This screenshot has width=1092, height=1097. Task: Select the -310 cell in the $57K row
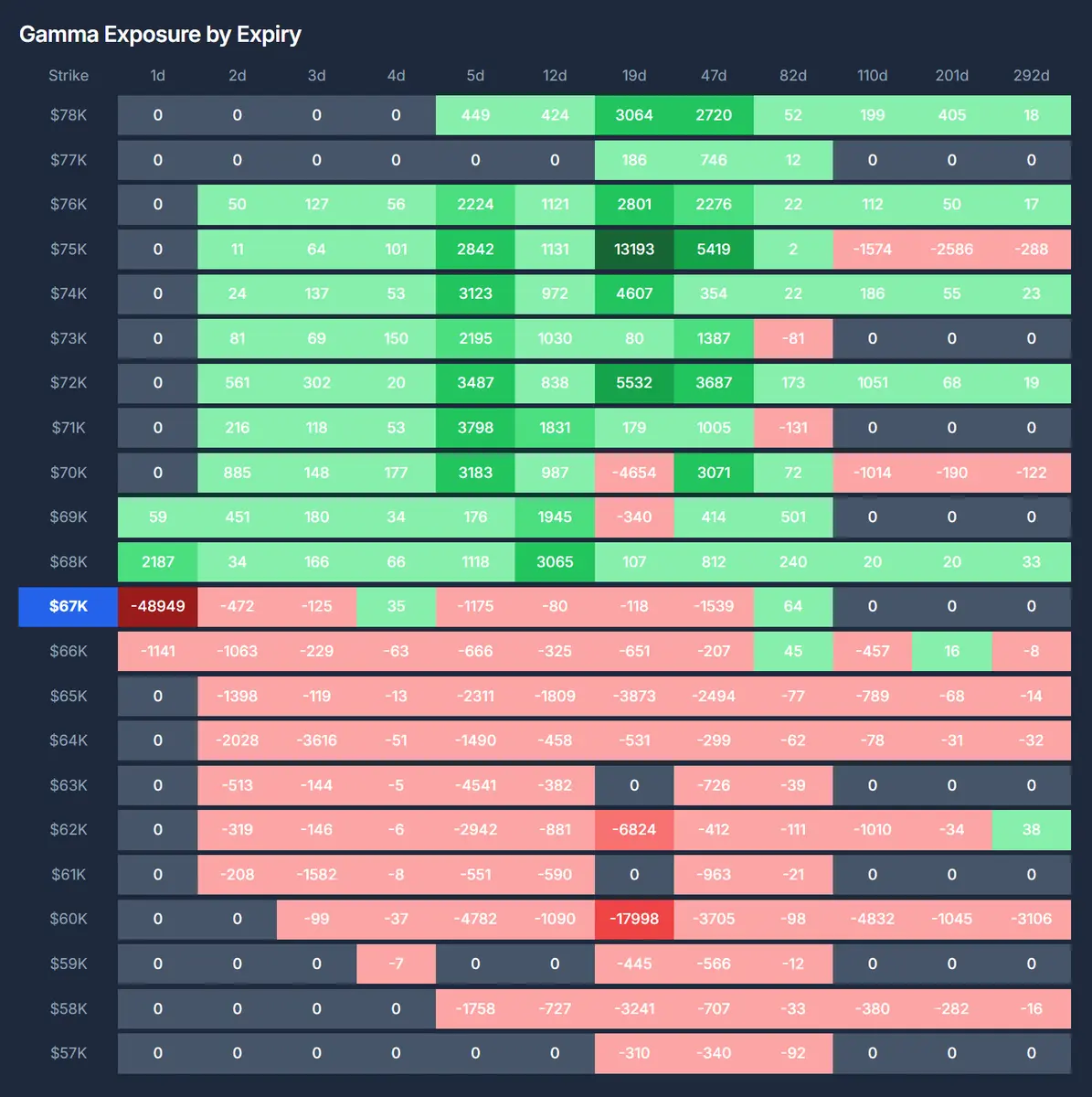634,1053
